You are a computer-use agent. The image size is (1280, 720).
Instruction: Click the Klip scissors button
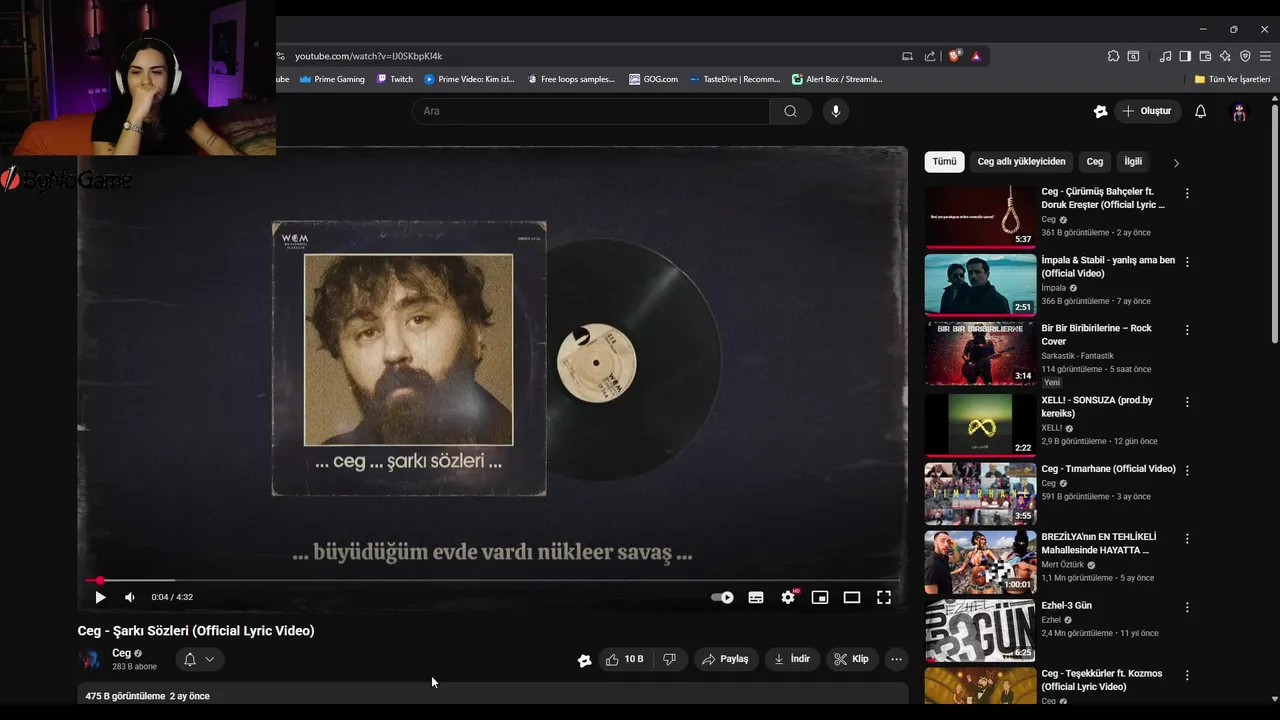pos(851,659)
